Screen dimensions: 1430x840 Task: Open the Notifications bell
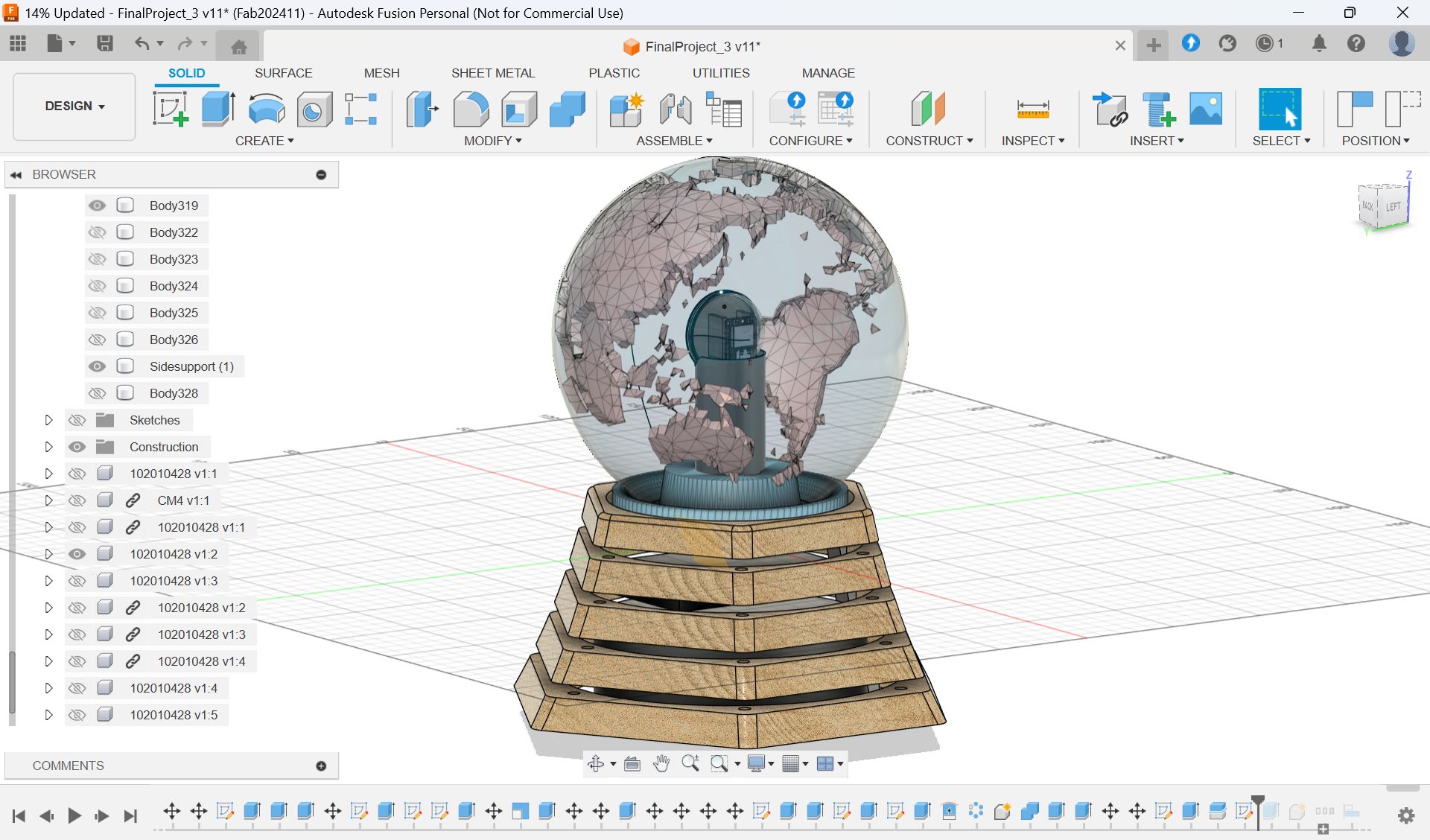(1319, 44)
